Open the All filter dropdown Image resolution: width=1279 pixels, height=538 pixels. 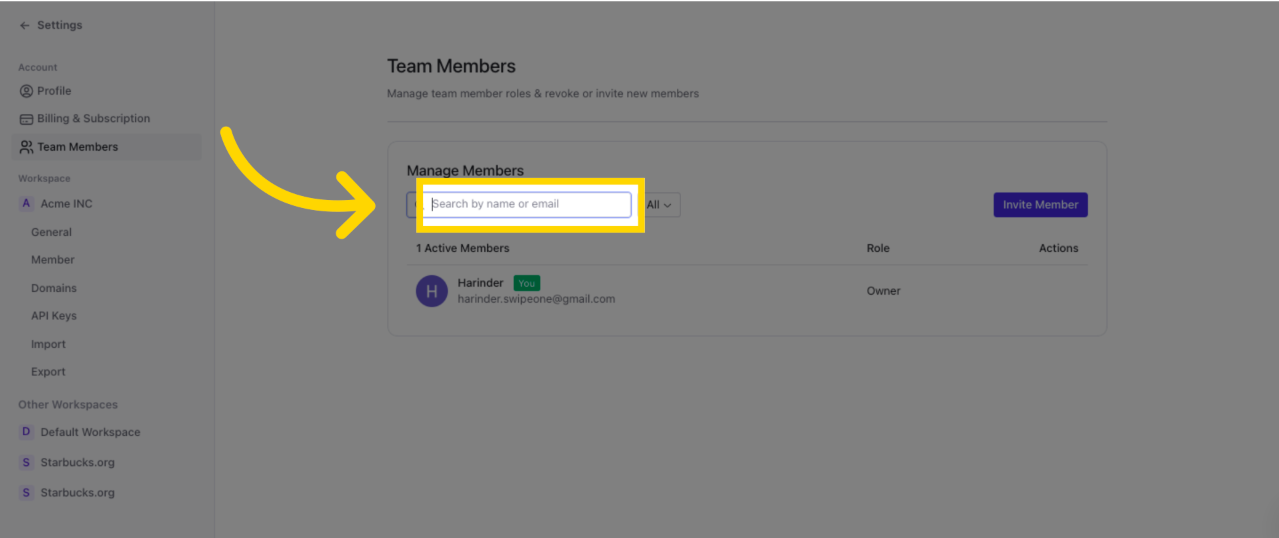coord(659,205)
